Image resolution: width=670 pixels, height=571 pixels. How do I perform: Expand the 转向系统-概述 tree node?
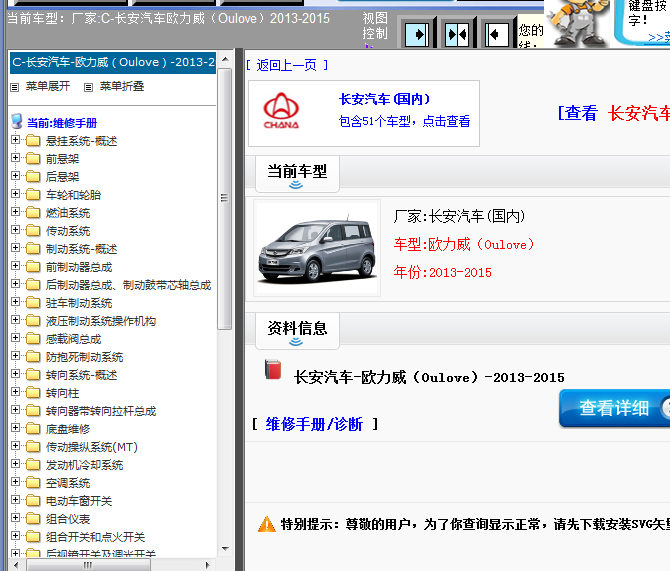click(15, 374)
